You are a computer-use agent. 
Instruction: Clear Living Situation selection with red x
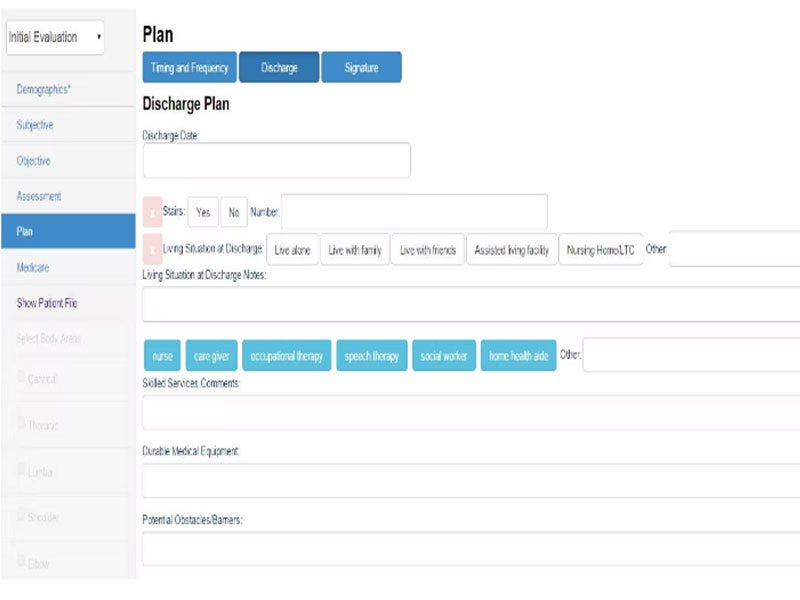click(x=153, y=249)
